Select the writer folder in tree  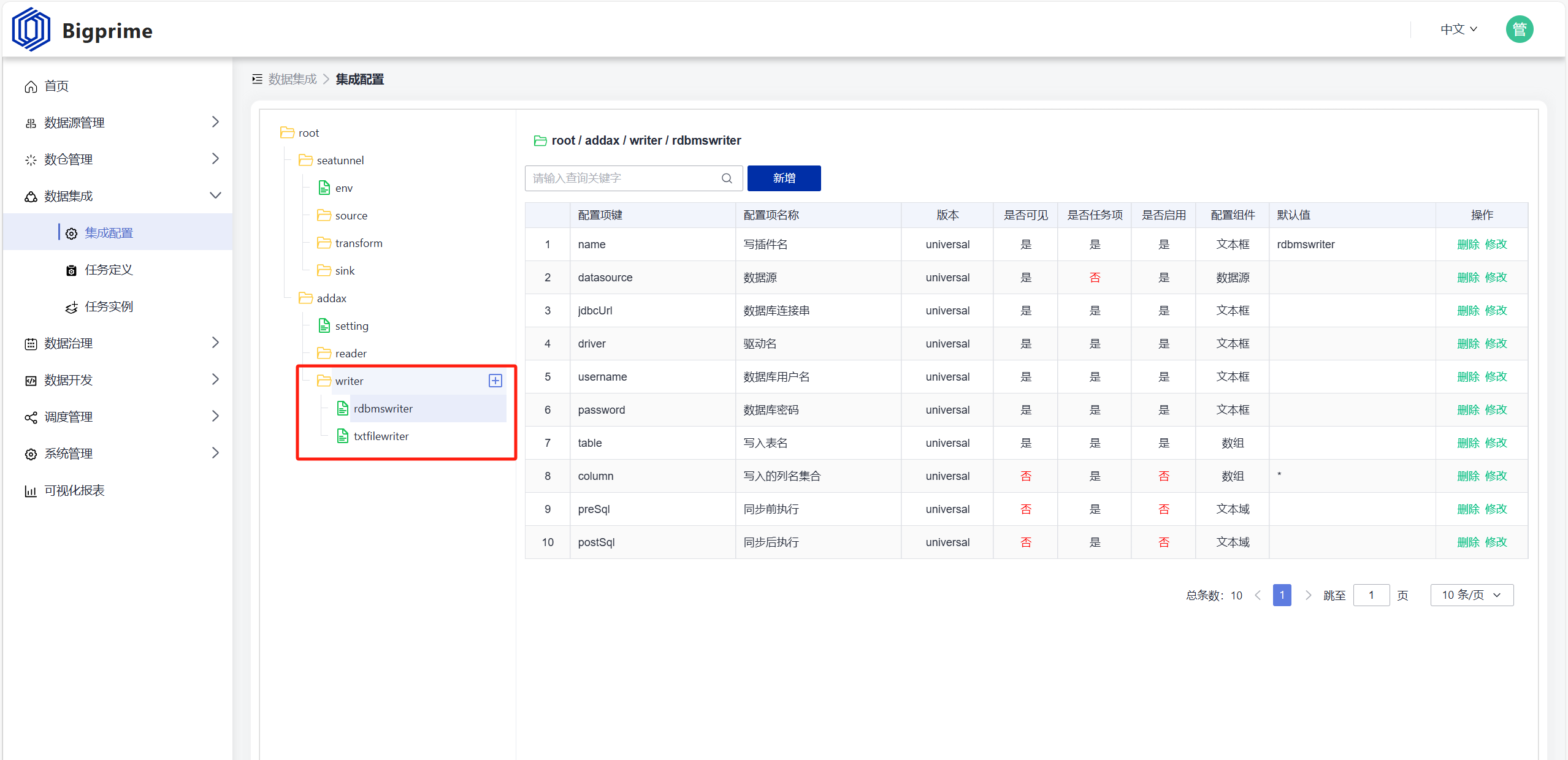(x=350, y=381)
